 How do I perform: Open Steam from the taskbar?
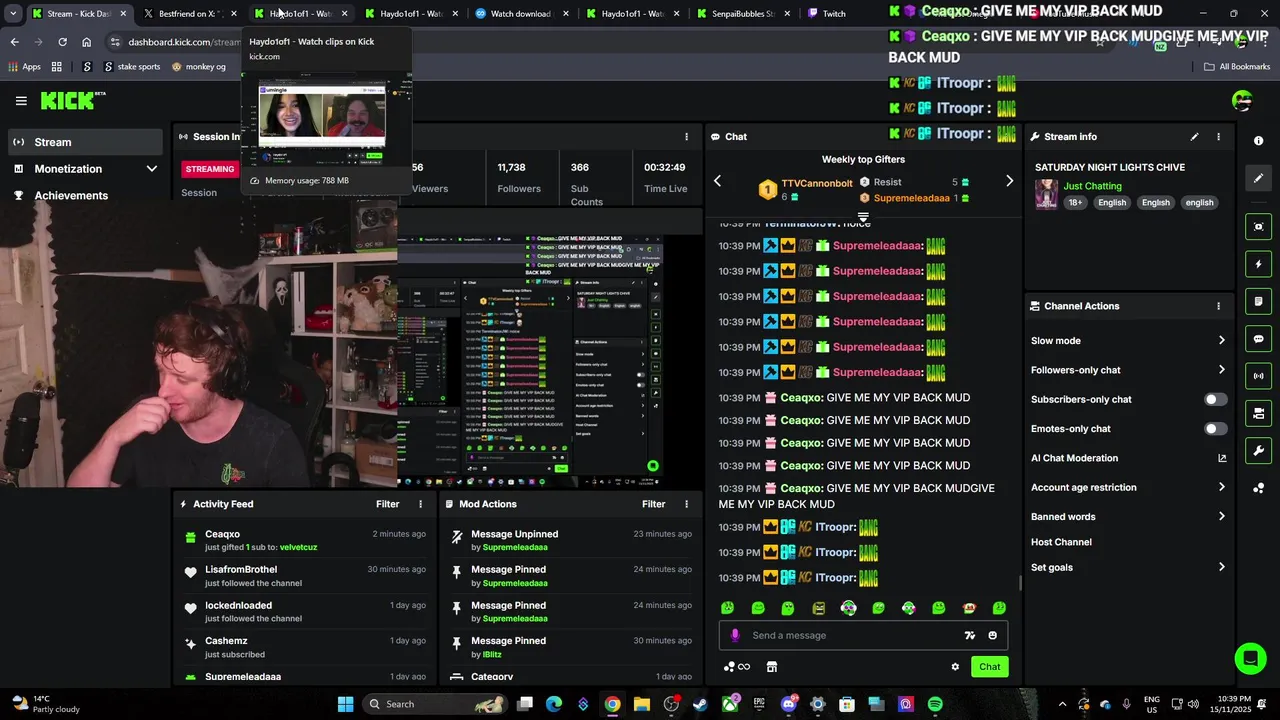coord(700,704)
